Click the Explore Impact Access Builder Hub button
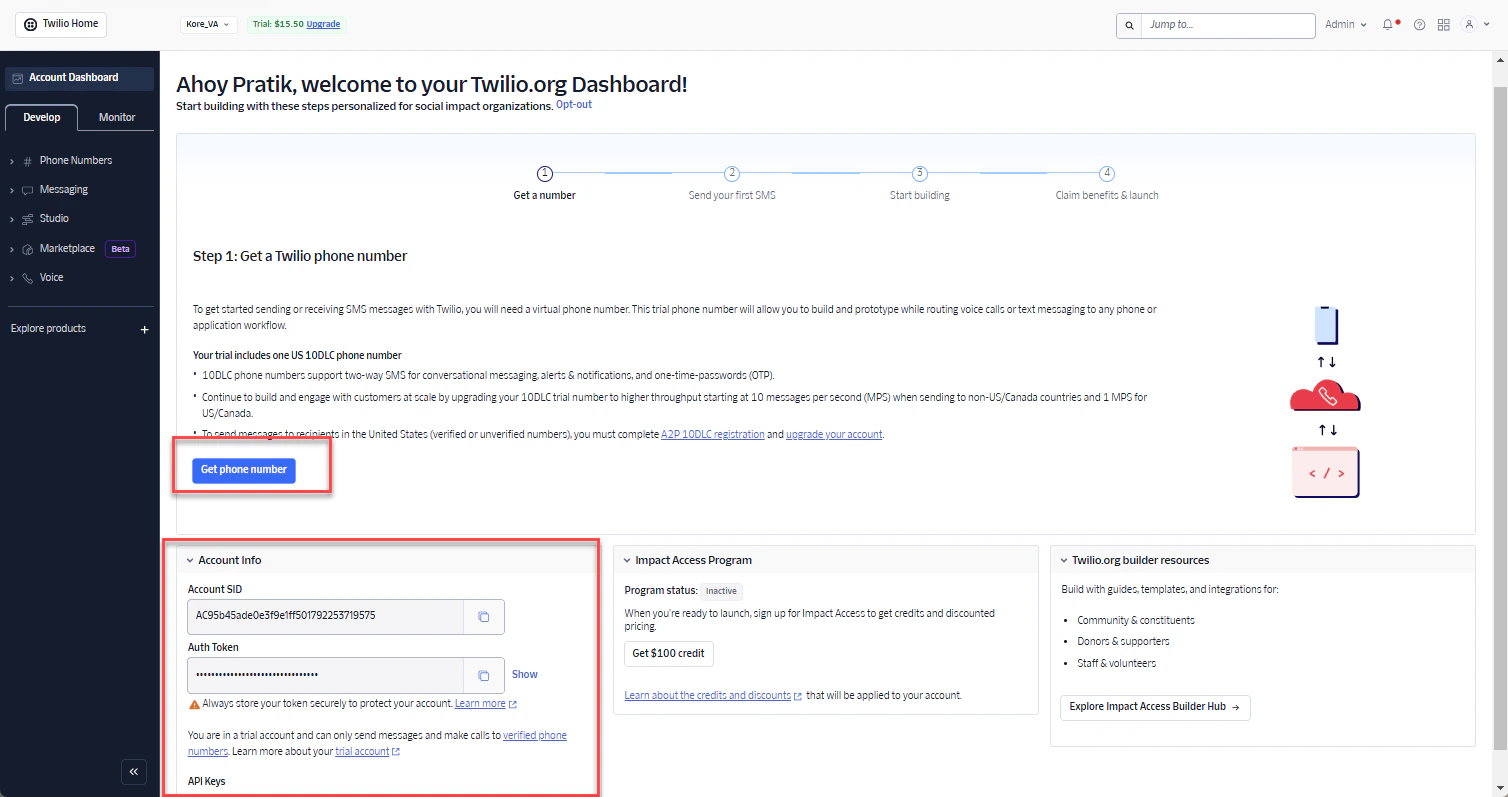This screenshot has width=1508, height=797. 1155,707
